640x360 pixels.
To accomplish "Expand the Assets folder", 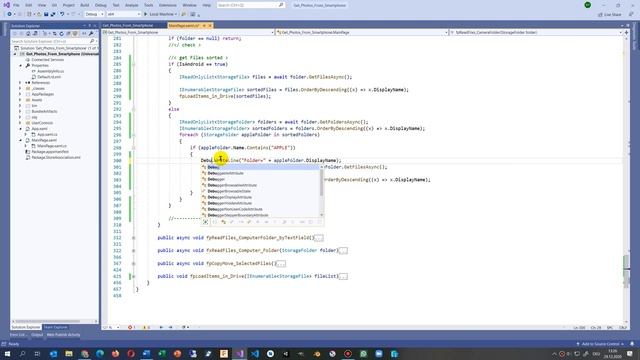I will pyautogui.click(x=20, y=100).
